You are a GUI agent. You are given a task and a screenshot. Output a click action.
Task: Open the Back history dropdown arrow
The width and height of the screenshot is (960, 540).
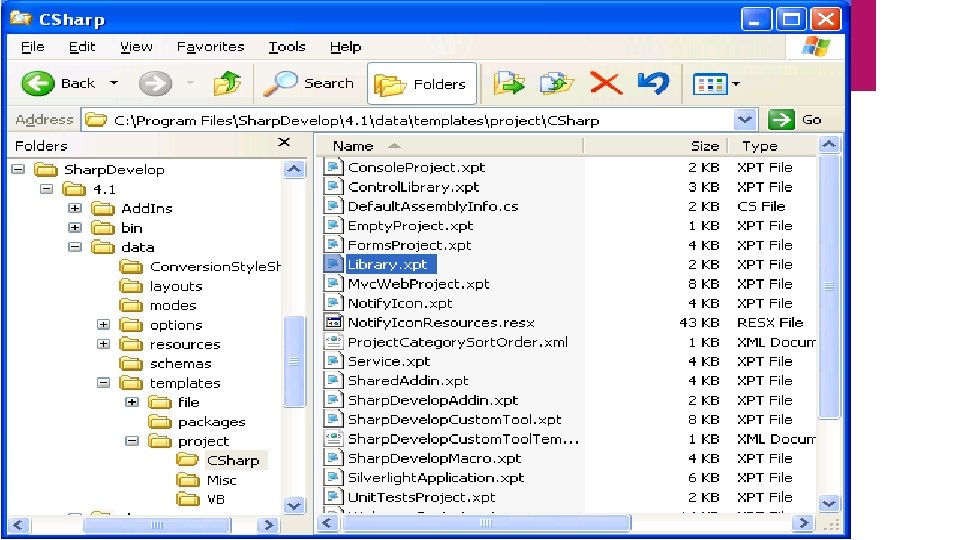(x=114, y=83)
